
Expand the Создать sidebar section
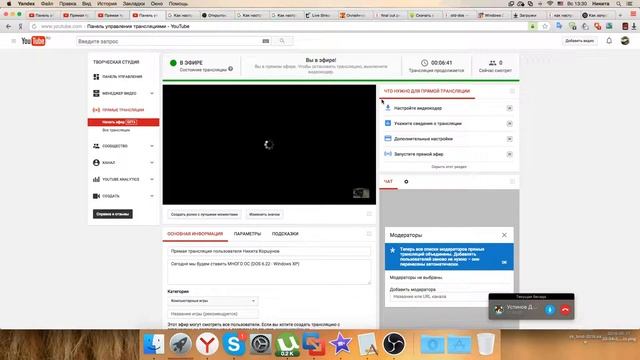tap(152, 196)
